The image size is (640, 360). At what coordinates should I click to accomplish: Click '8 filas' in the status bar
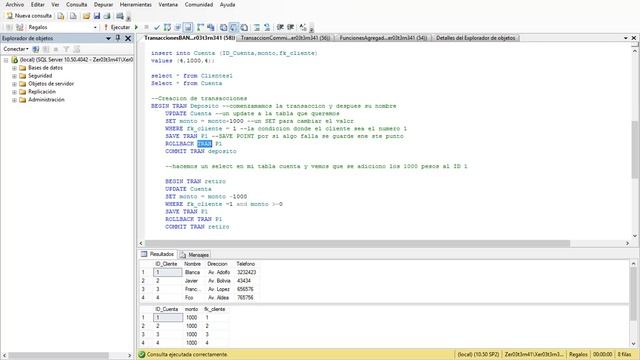pos(625,354)
